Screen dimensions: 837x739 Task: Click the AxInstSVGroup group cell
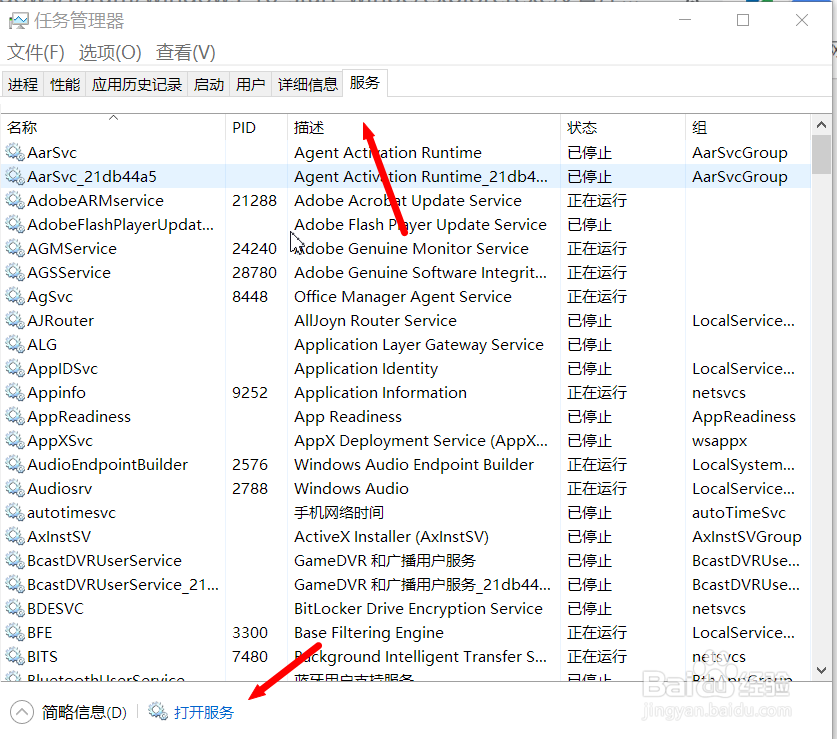pos(747,537)
